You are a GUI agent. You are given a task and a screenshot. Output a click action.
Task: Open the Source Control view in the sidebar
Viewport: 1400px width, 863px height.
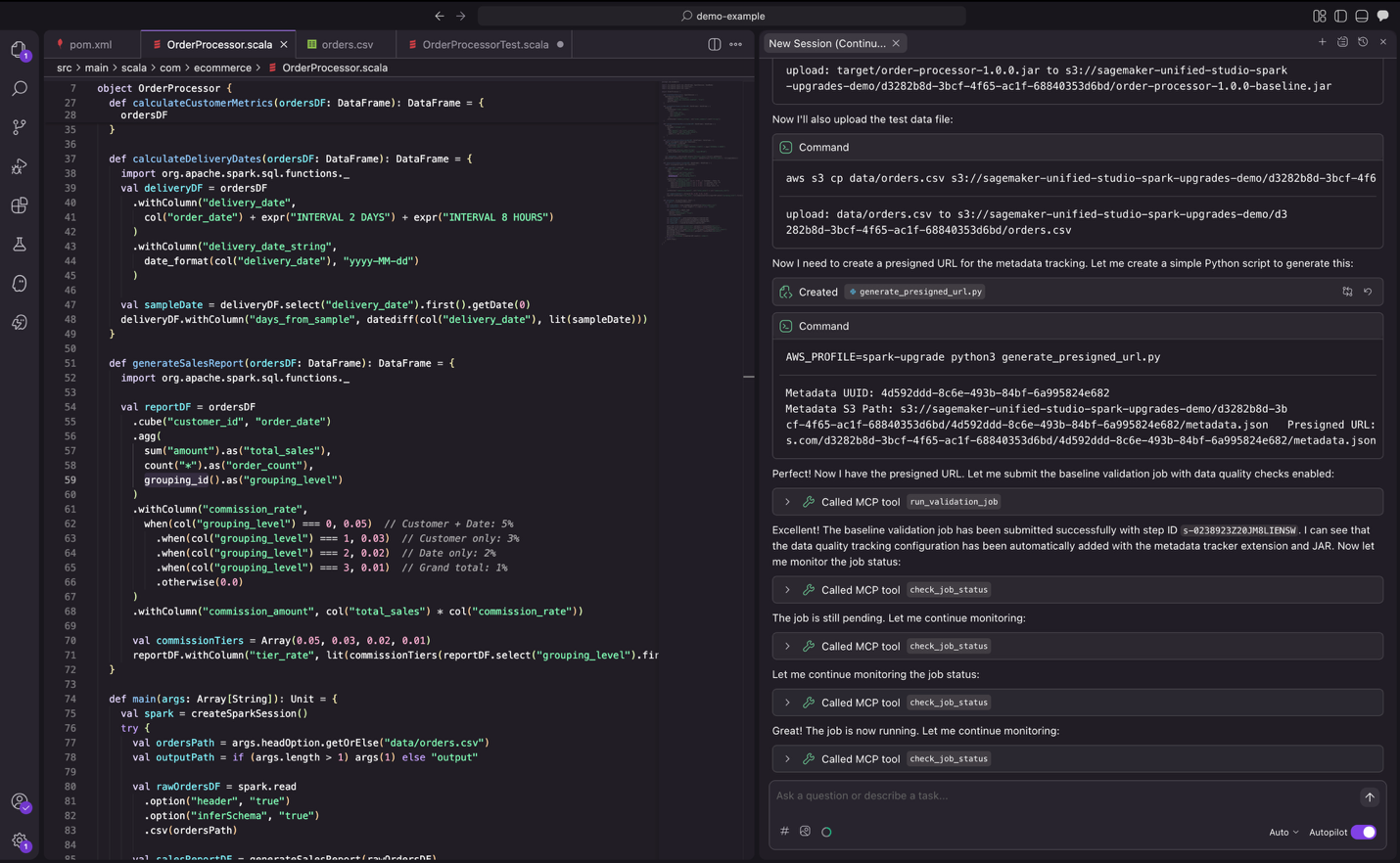pyautogui.click(x=20, y=127)
